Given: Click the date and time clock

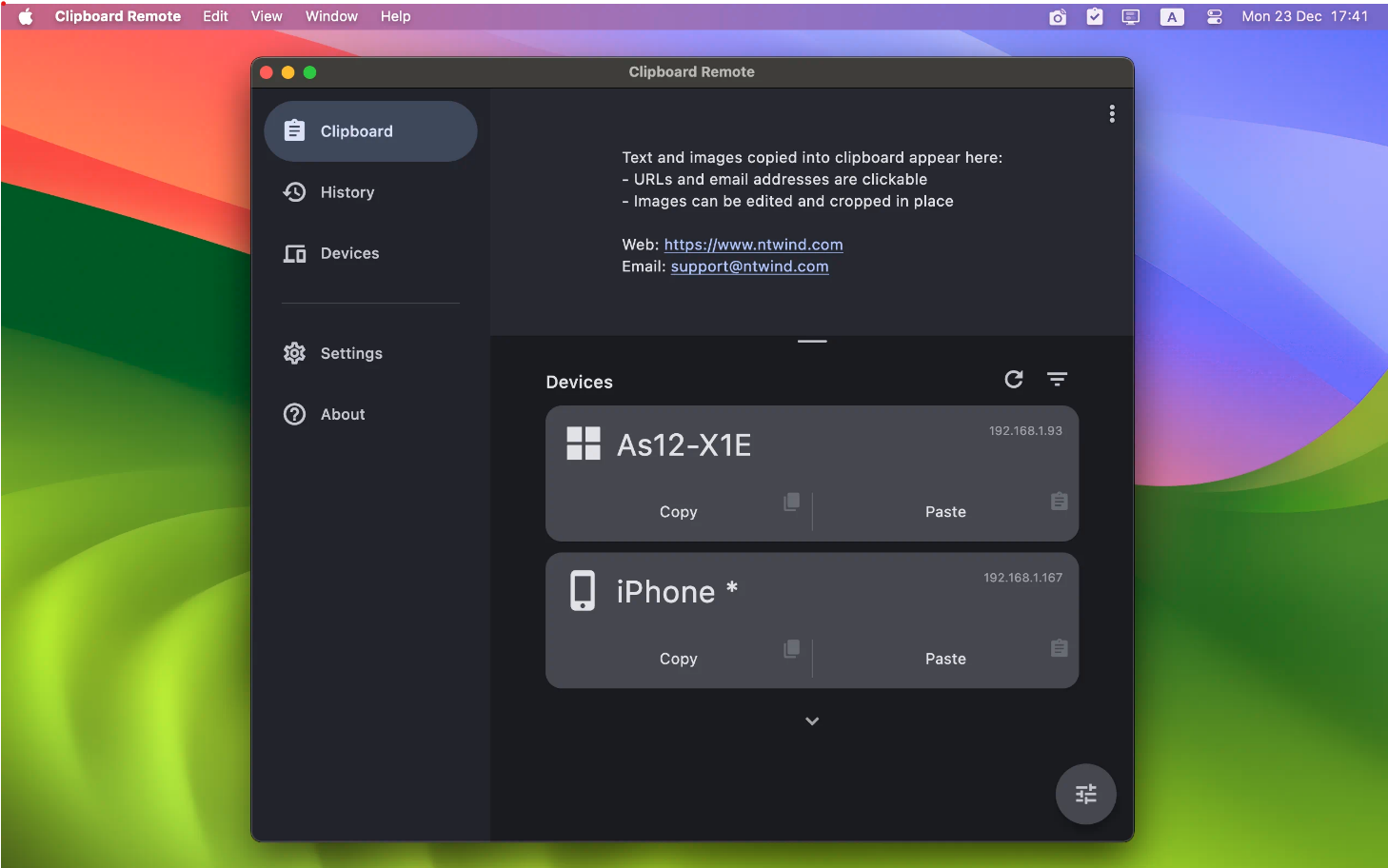Looking at the screenshot, I should coord(1304,16).
